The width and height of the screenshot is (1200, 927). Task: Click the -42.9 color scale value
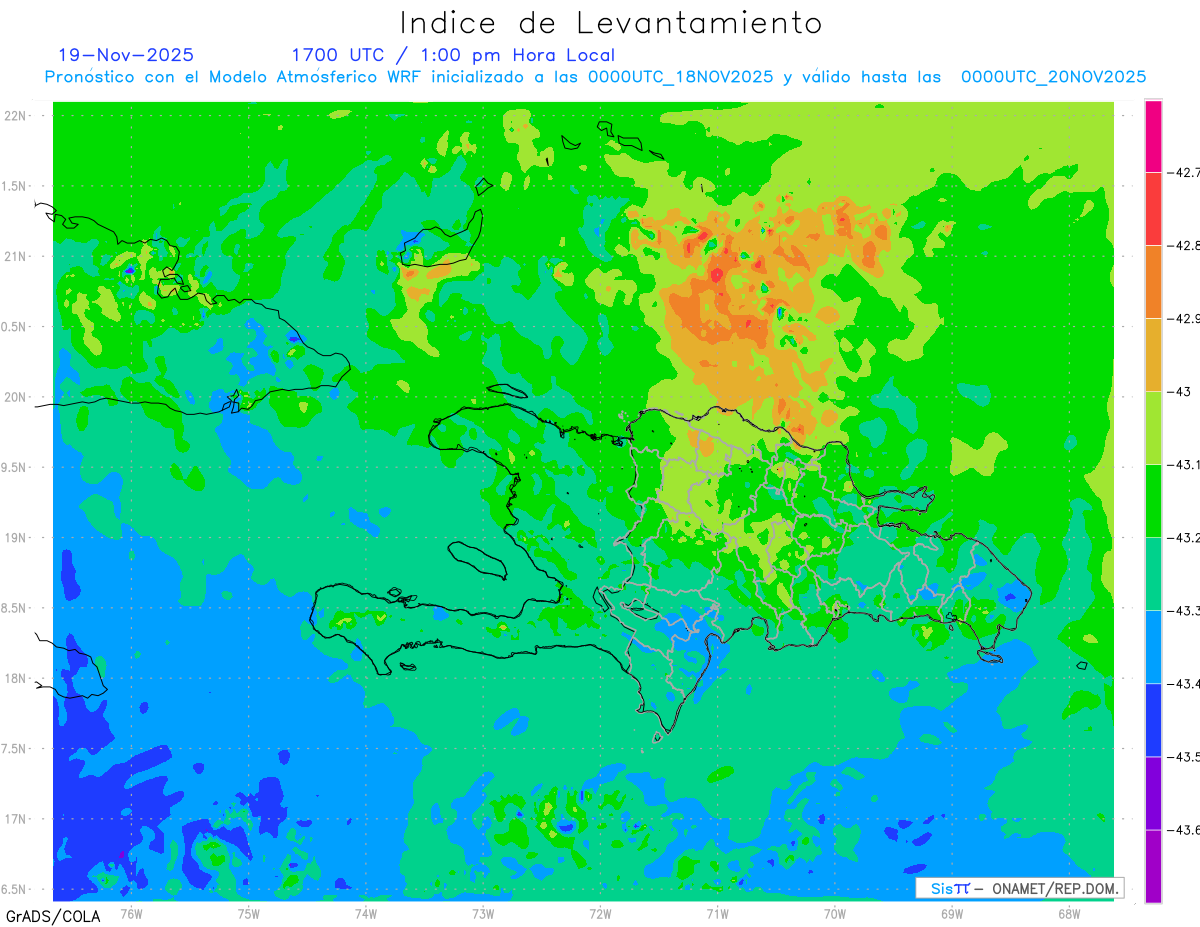tap(1184, 319)
